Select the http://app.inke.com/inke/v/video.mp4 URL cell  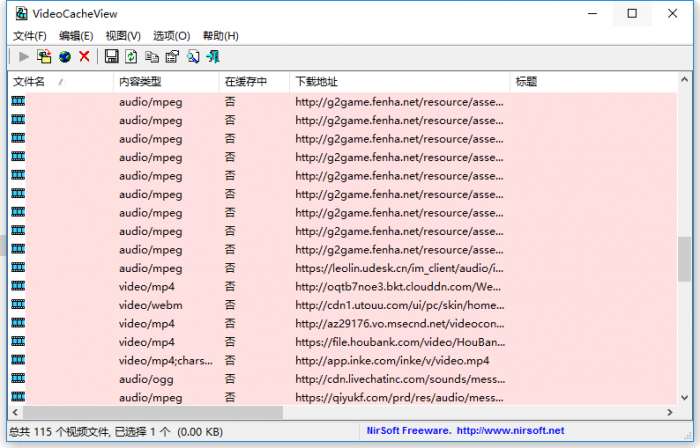392,361
